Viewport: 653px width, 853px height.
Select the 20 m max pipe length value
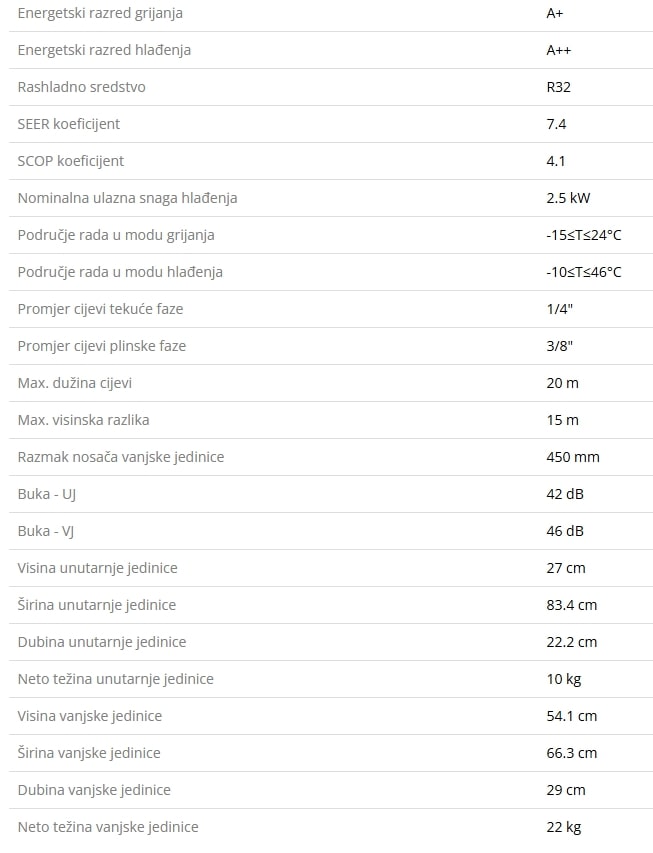(562, 383)
